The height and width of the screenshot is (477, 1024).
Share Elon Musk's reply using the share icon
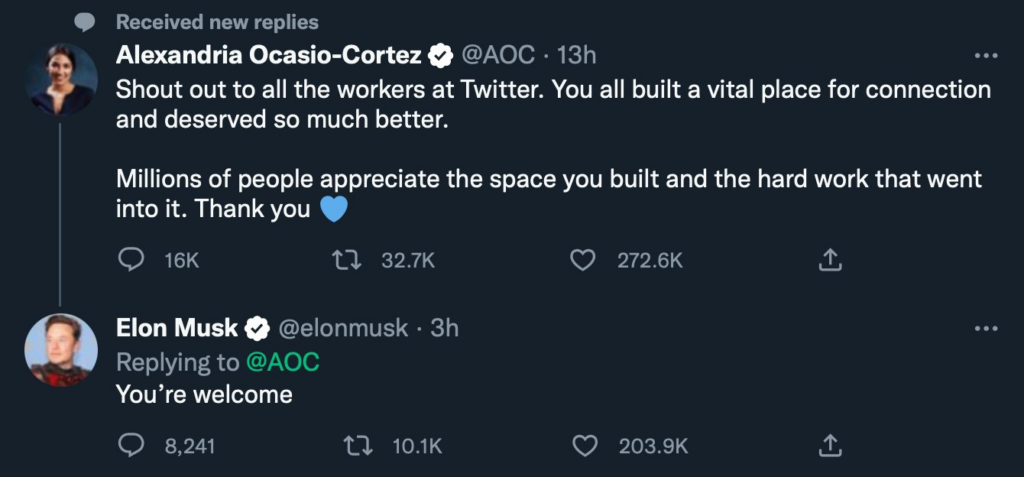(830, 446)
